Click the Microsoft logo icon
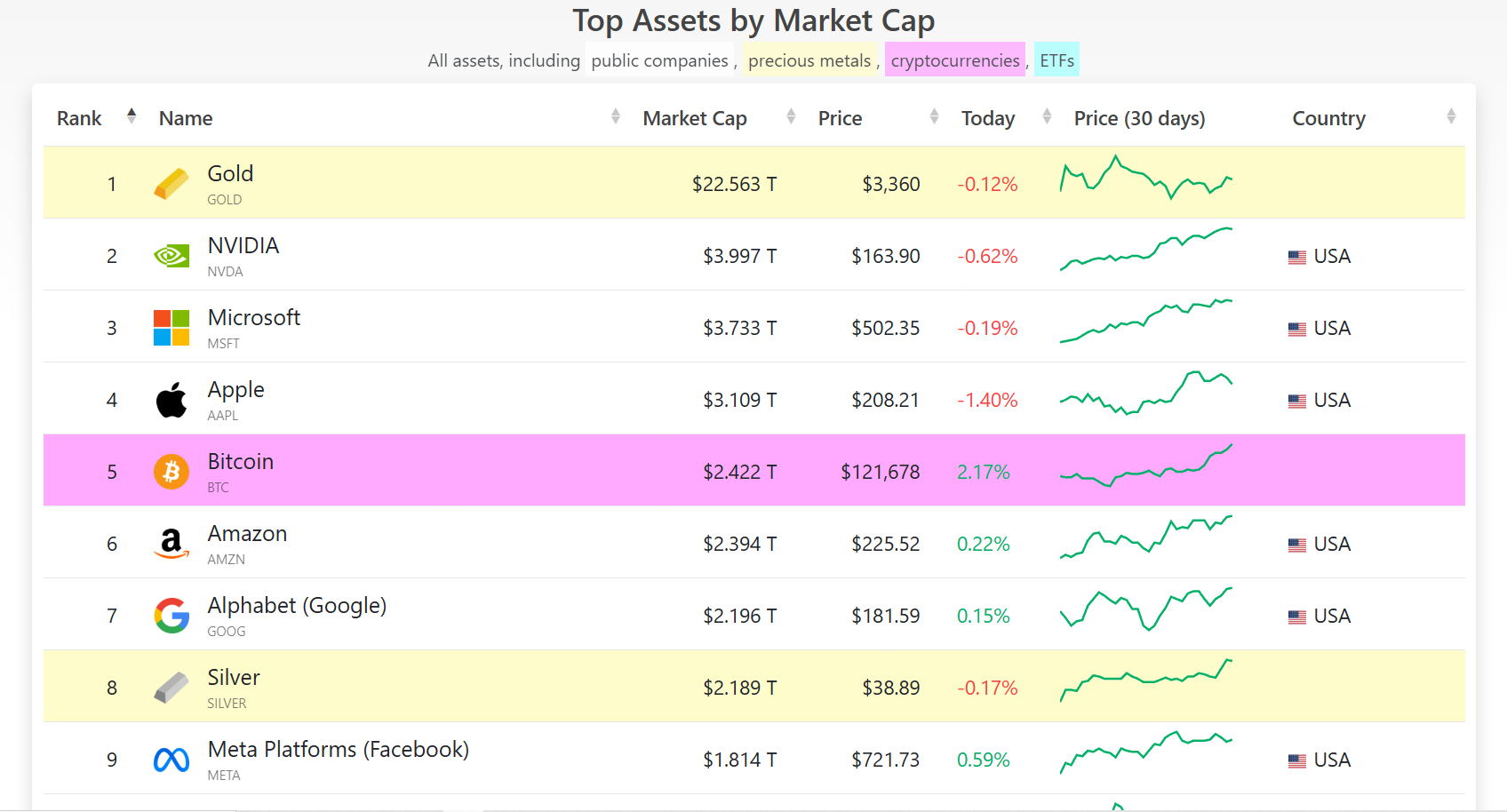This screenshot has width=1507, height=812. click(x=171, y=328)
